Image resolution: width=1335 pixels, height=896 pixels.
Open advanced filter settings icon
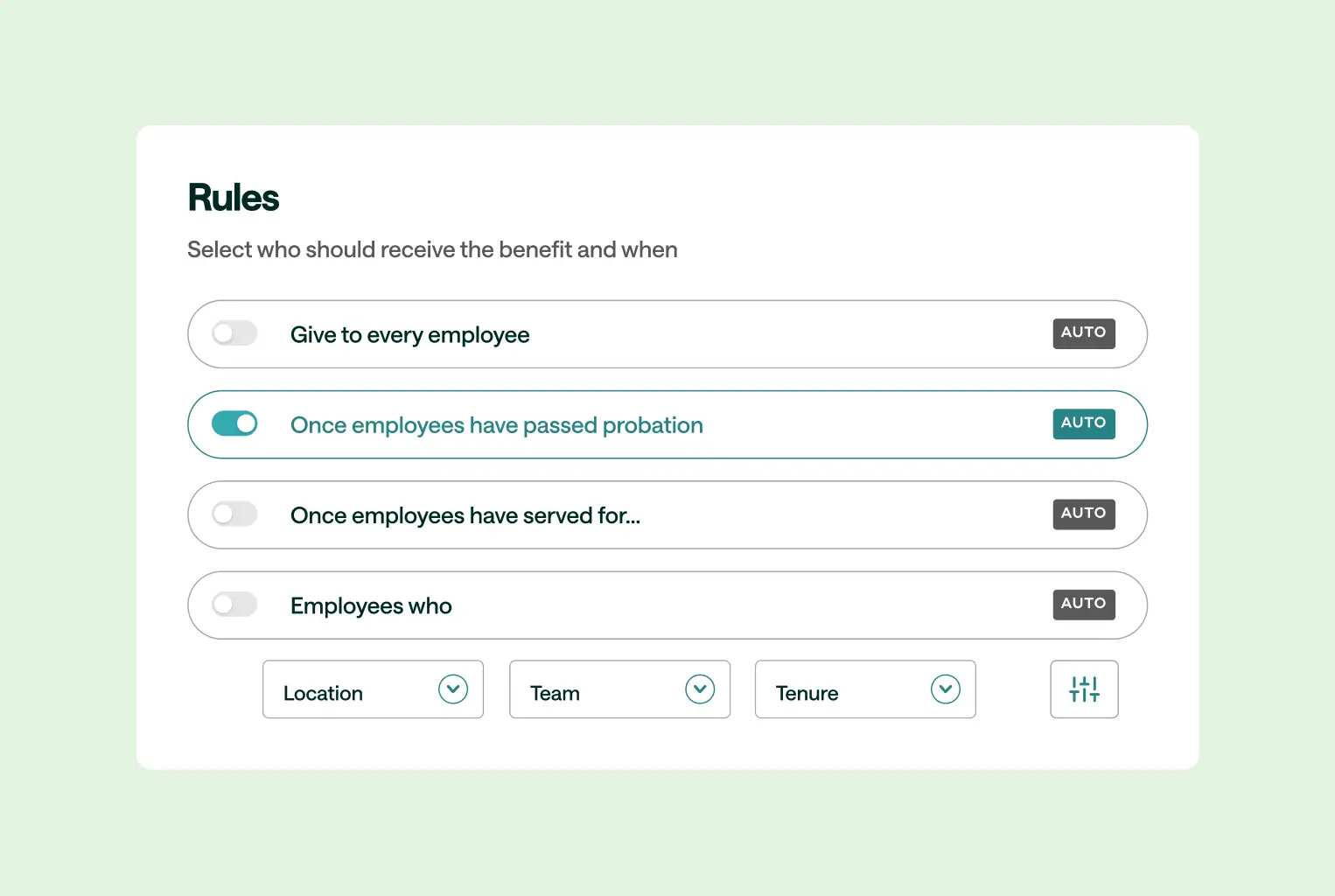pyautogui.click(x=1084, y=689)
